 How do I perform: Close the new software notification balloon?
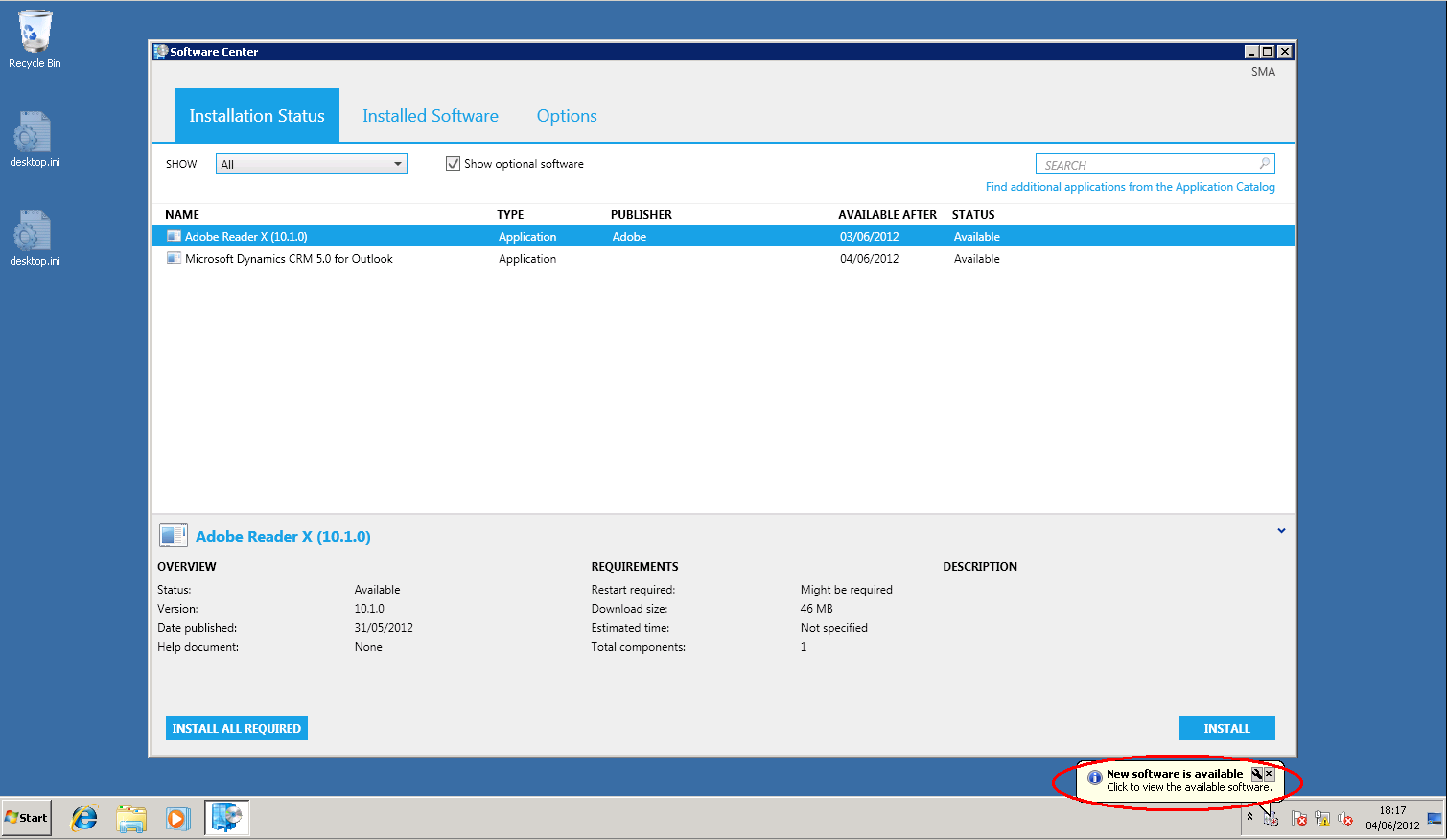click(1269, 774)
